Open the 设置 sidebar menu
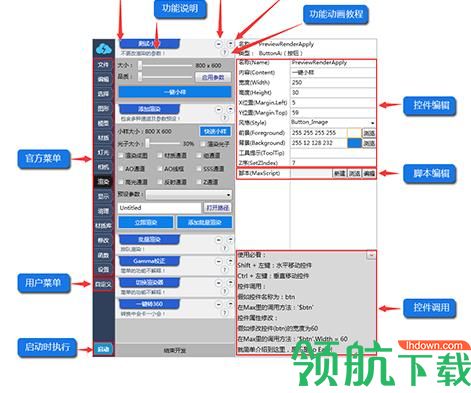Viewport: 471px width, 393px height. coord(103,269)
